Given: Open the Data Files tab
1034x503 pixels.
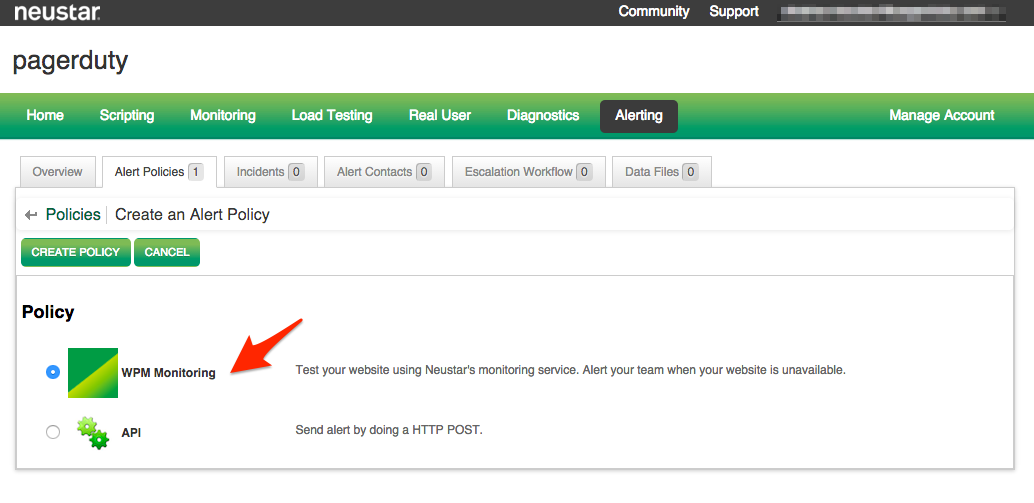Looking at the screenshot, I should (661, 172).
